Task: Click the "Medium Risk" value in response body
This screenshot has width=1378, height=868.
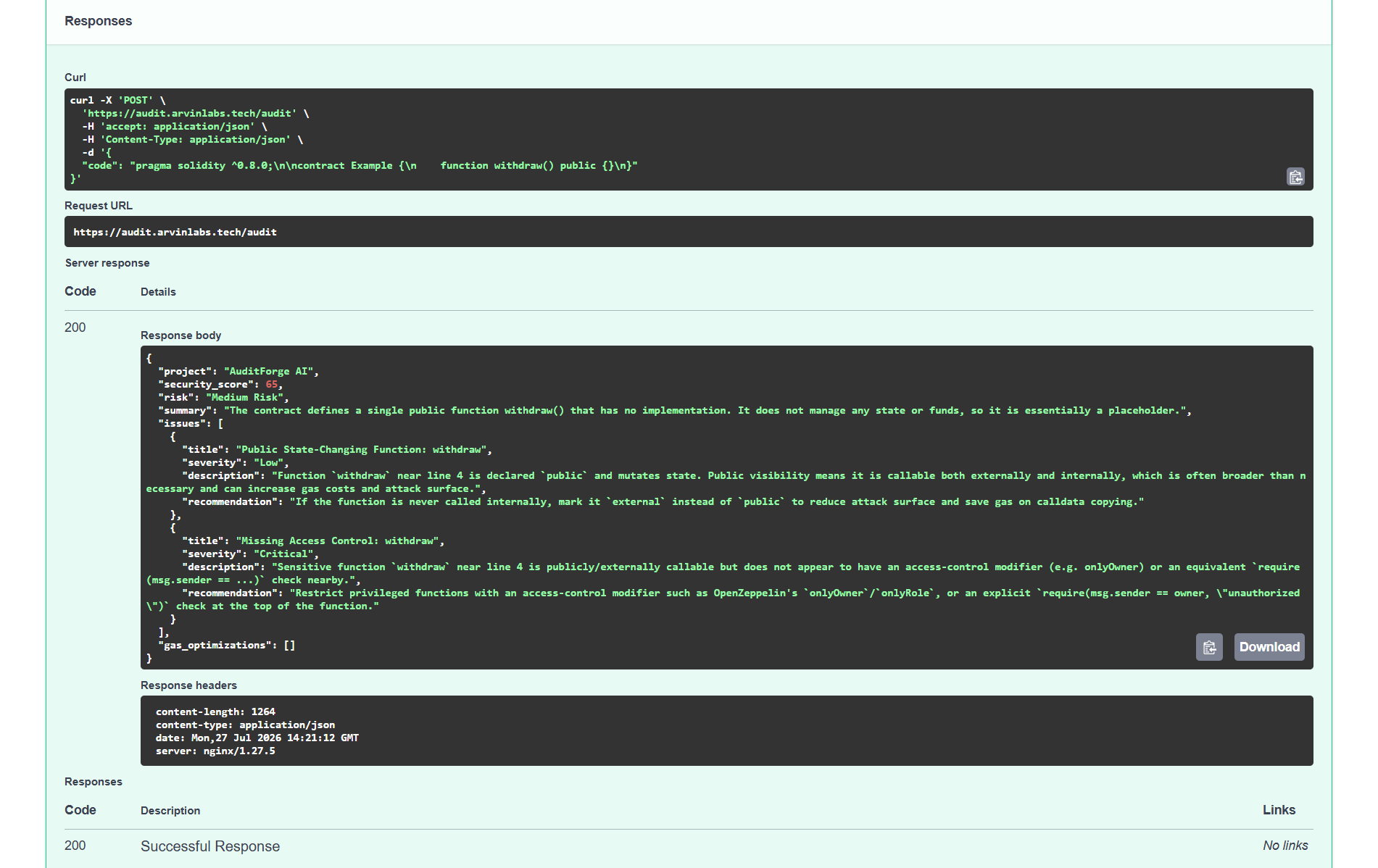Action: click(244, 398)
